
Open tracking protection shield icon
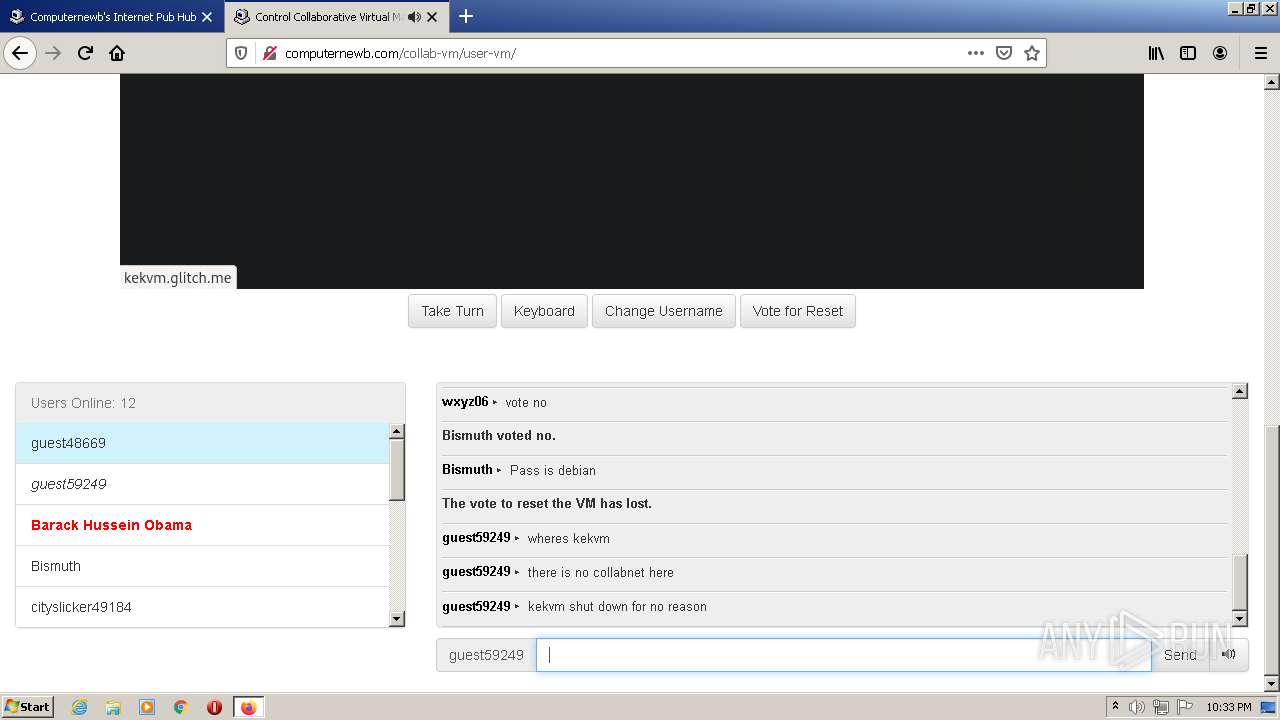coord(241,53)
